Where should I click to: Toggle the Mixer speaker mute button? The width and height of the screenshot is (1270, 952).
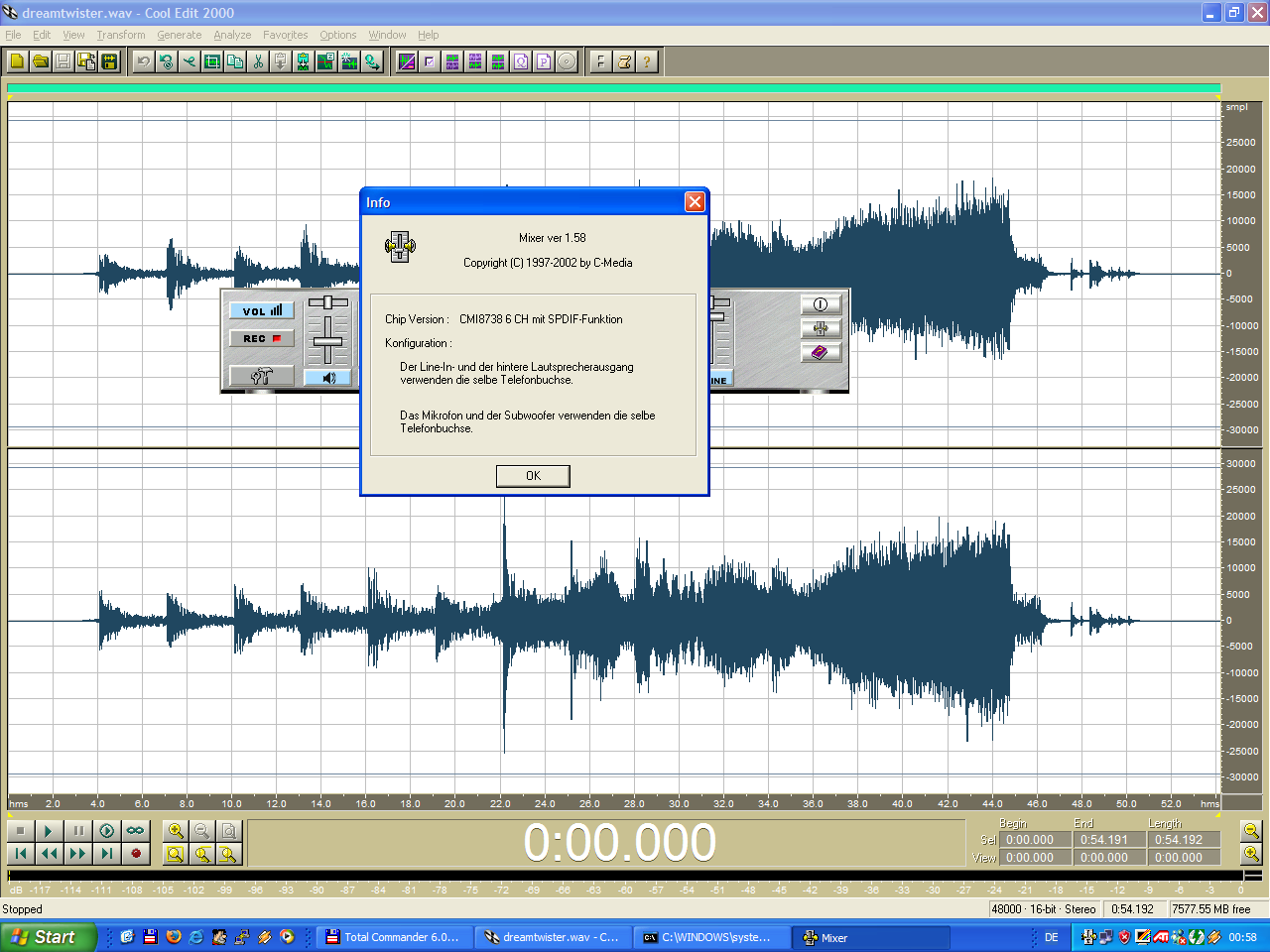coord(328,377)
